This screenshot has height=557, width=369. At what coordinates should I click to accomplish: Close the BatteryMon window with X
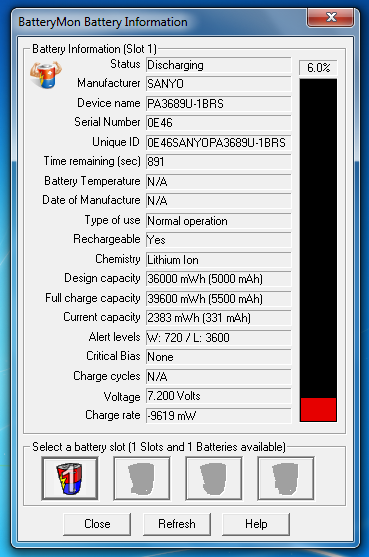(331, 17)
